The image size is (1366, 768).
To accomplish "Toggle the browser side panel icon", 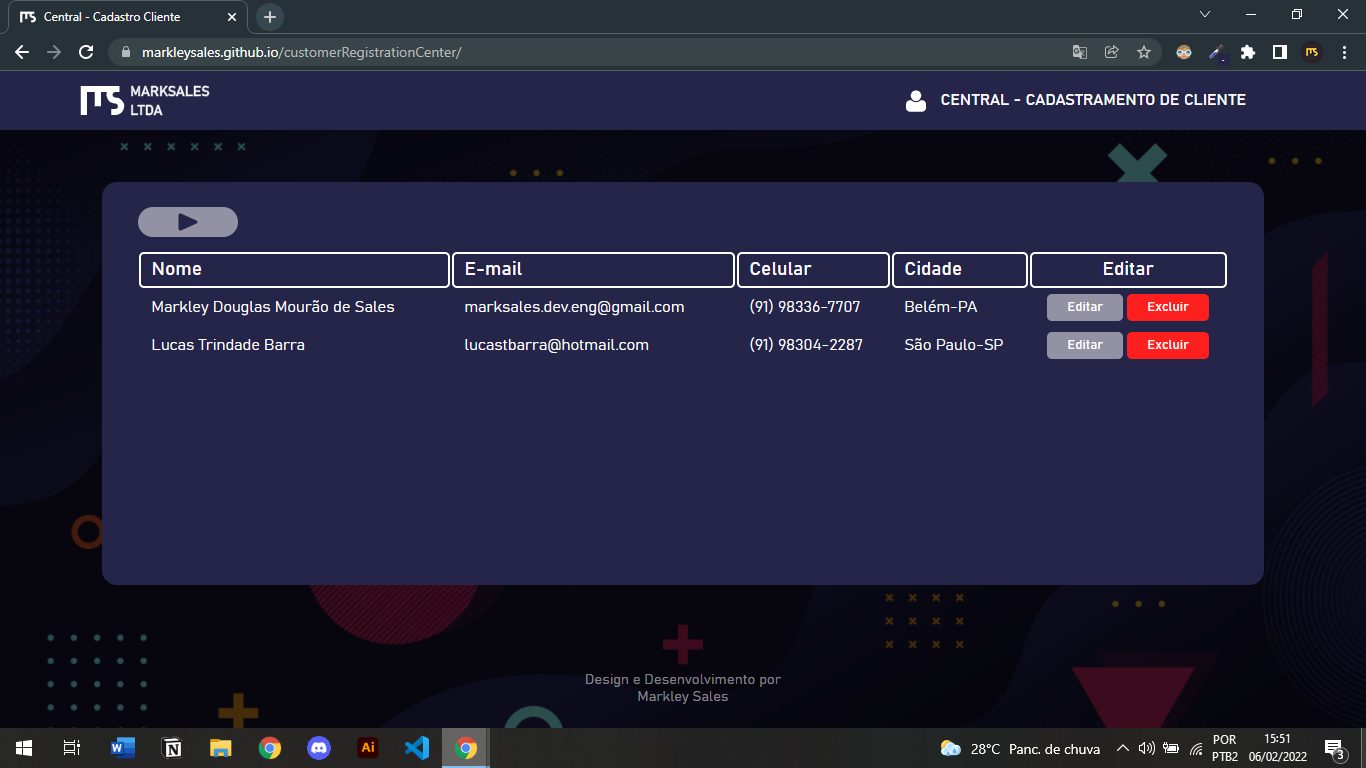I will pos(1279,52).
